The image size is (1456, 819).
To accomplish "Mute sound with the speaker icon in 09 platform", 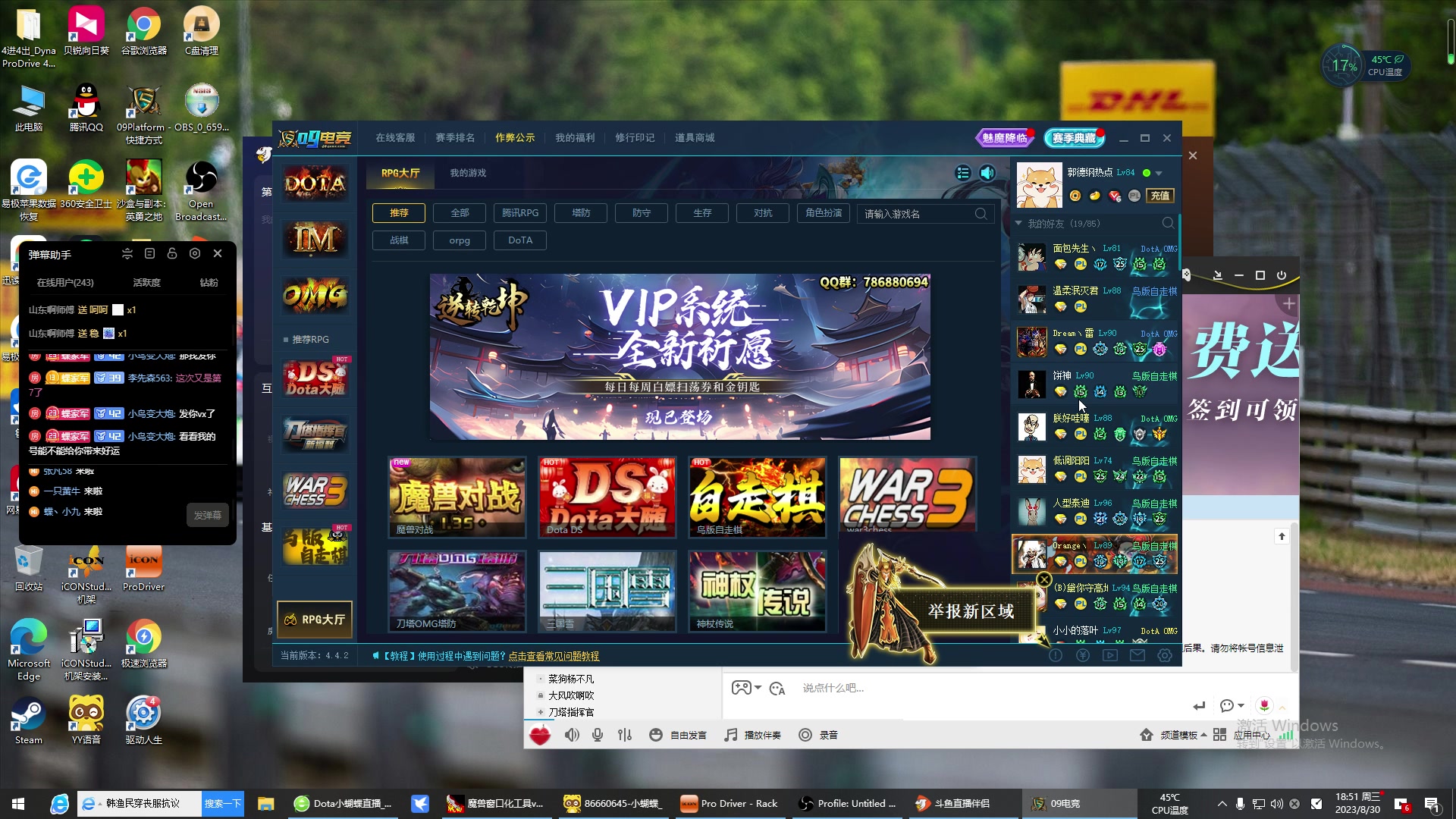I will click(987, 173).
